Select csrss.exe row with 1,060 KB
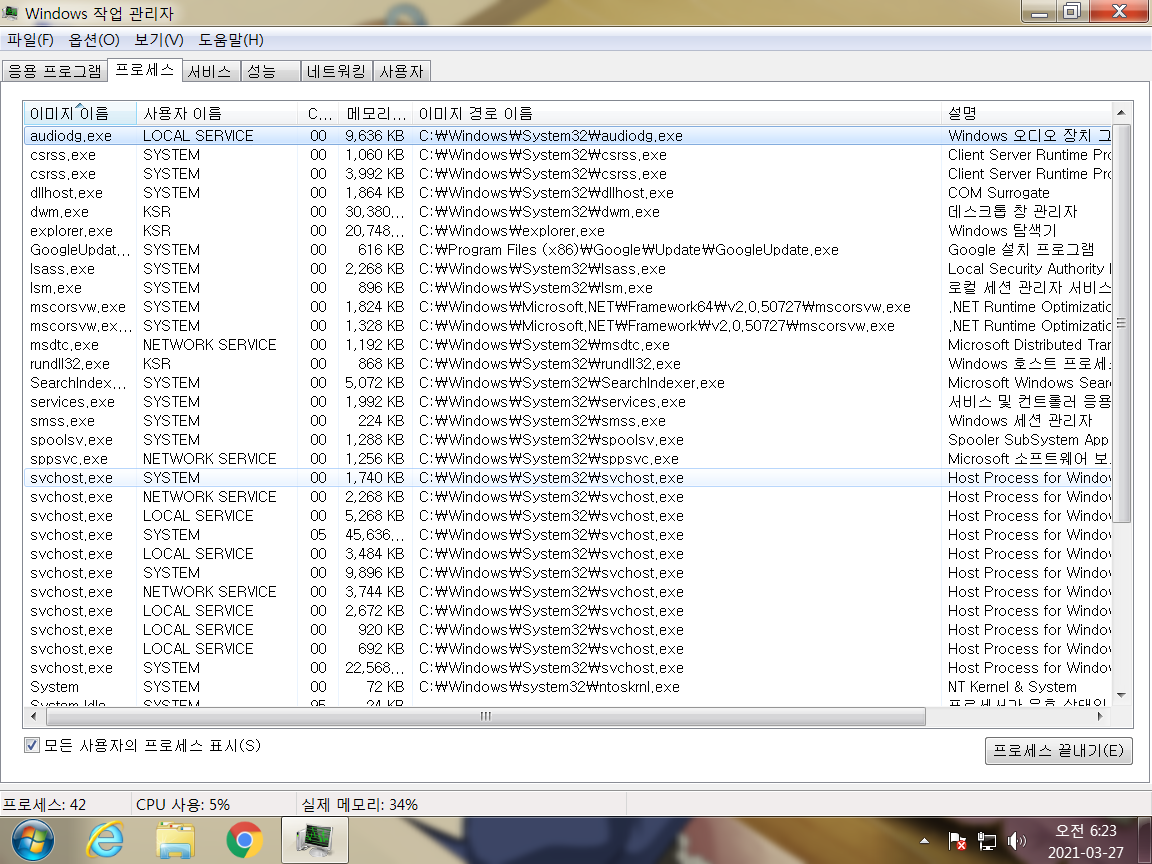This screenshot has width=1152, height=864. tap(568, 155)
